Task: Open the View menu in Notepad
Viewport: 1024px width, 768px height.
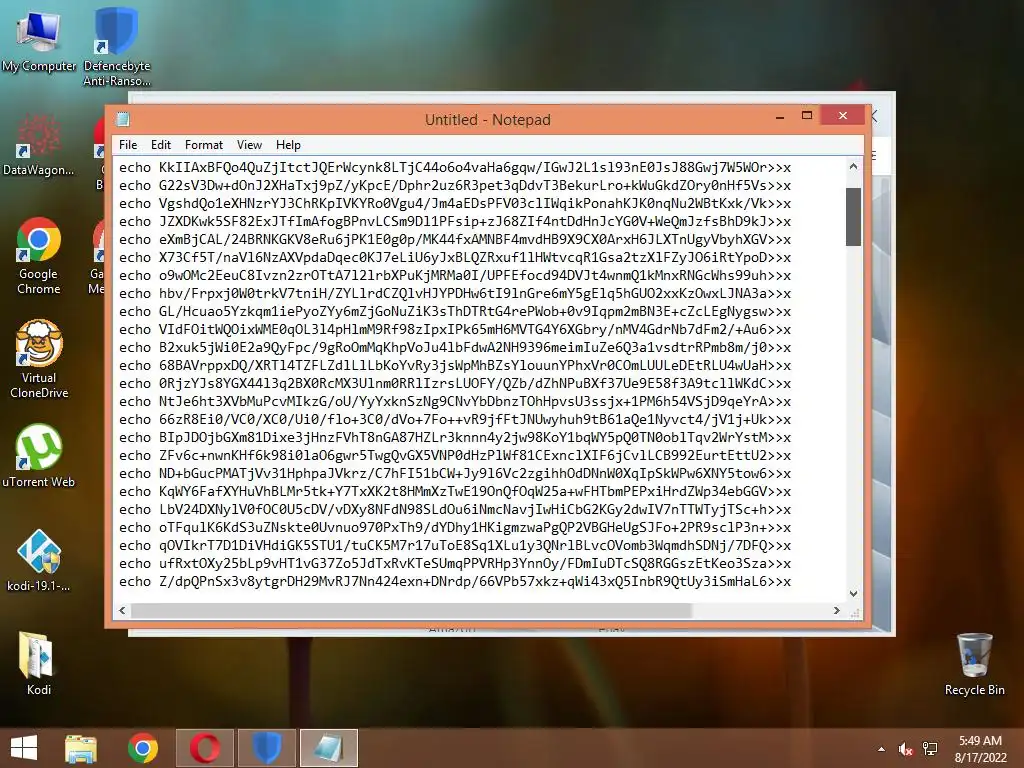Action: [x=249, y=145]
